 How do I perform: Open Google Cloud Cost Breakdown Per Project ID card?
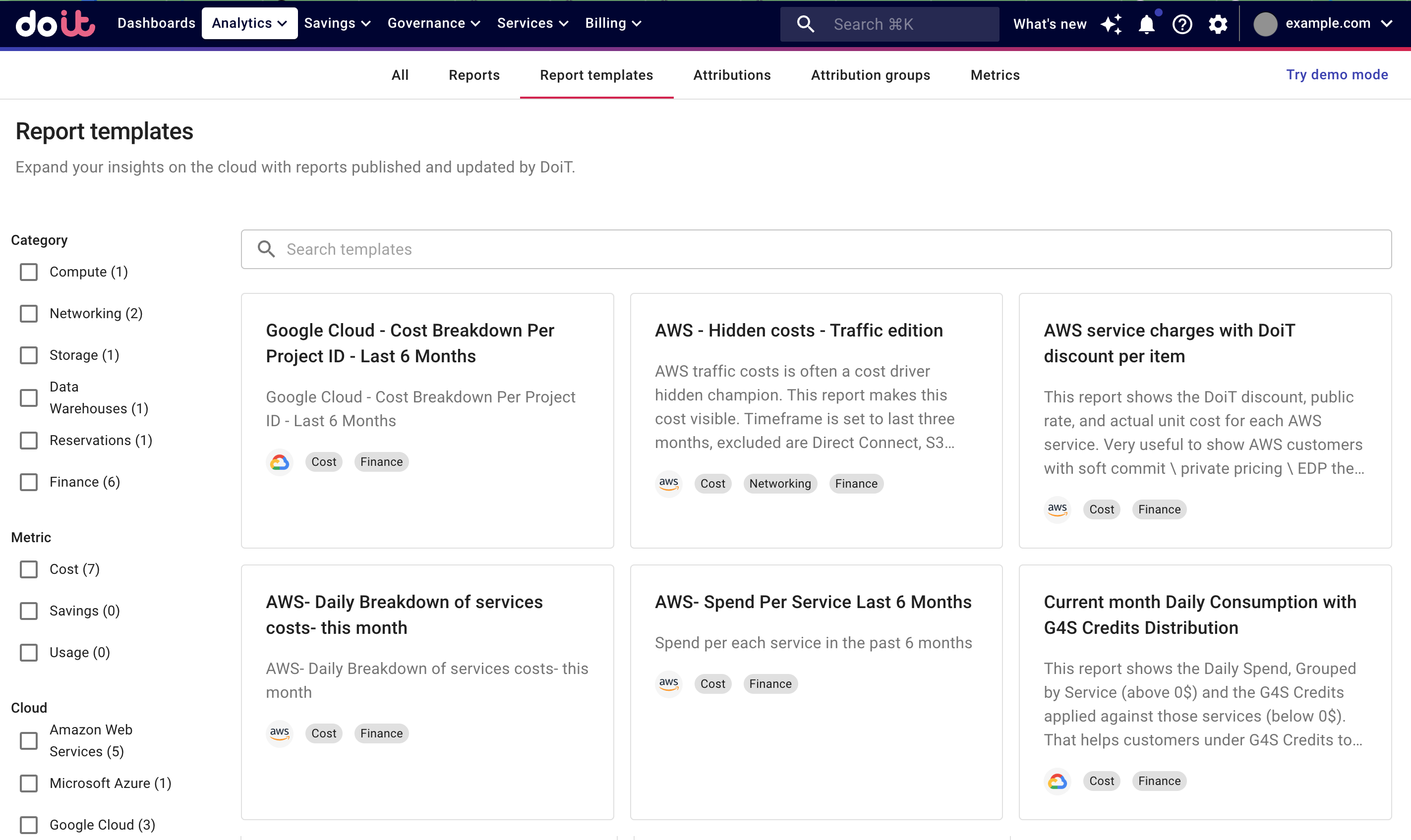click(427, 421)
